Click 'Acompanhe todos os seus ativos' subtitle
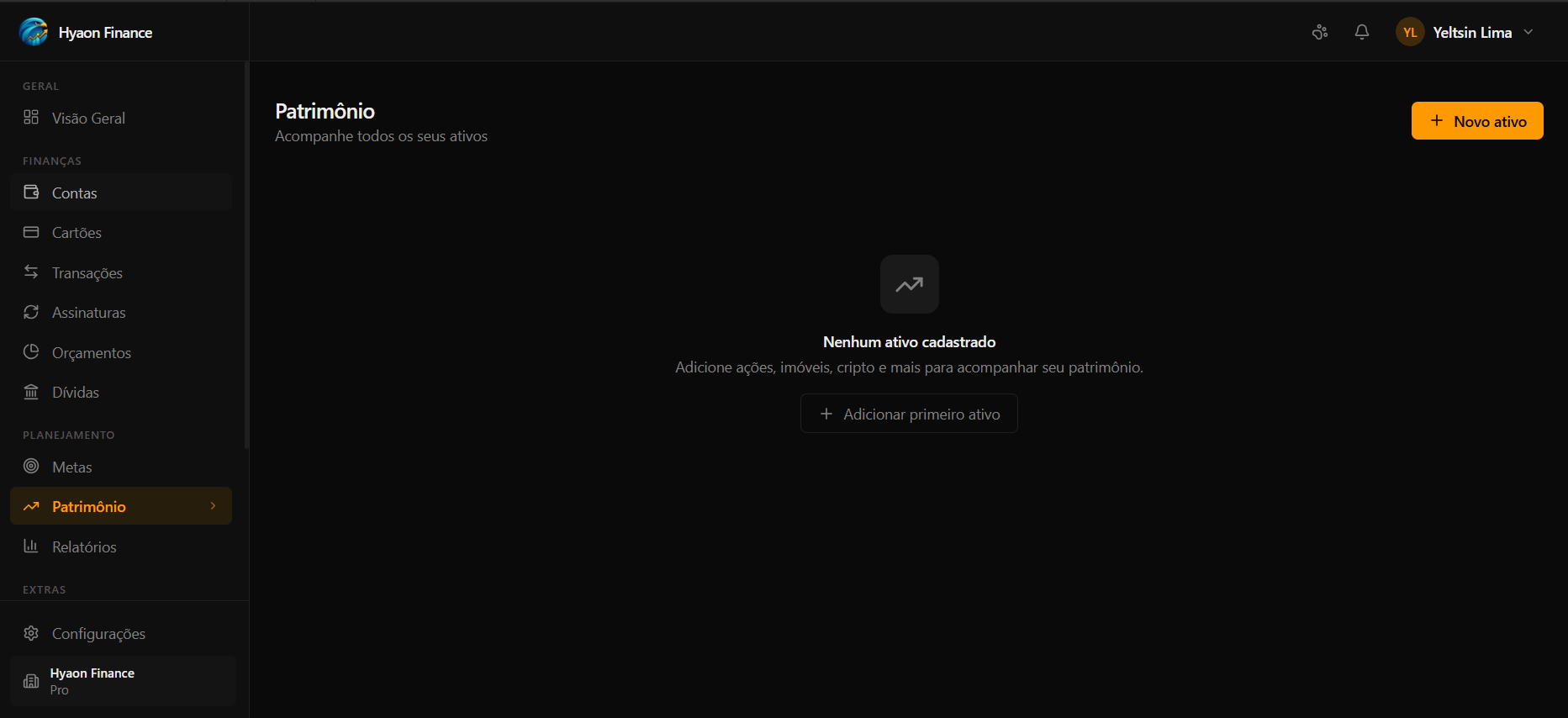This screenshot has width=1568, height=718. click(381, 136)
